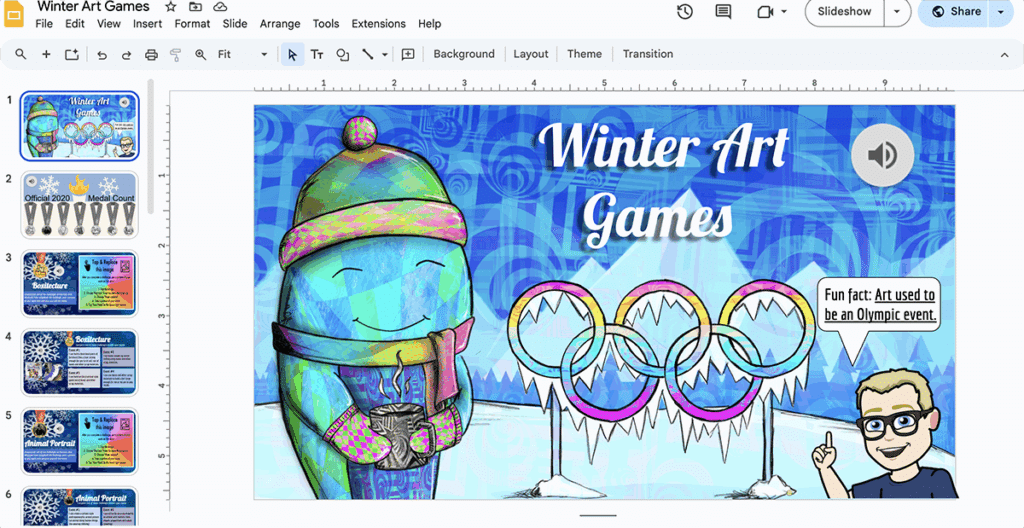1024x528 pixels.
Task: Open the Extensions menu
Action: pyautogui.click(x=378, y=24)
